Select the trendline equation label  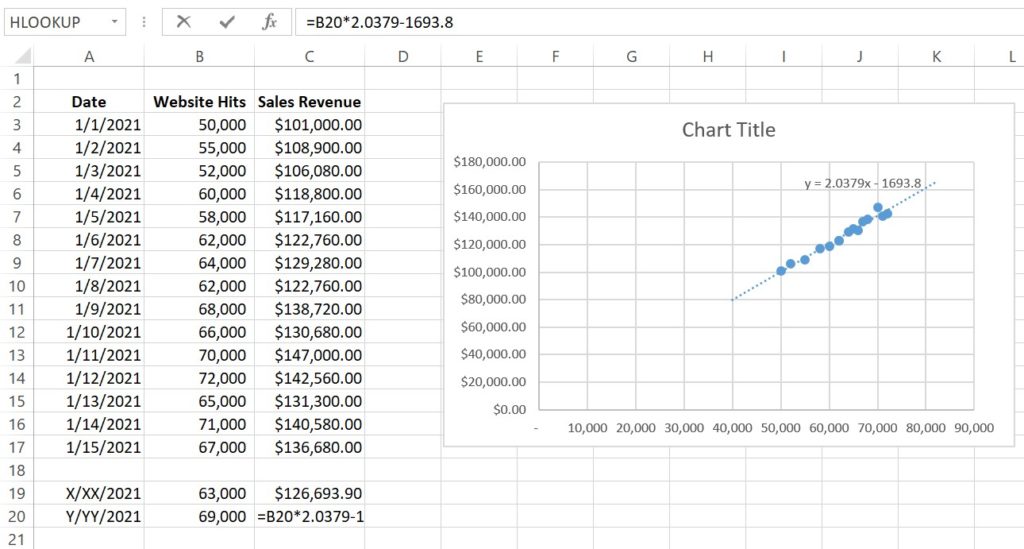[x=862, y=183]
